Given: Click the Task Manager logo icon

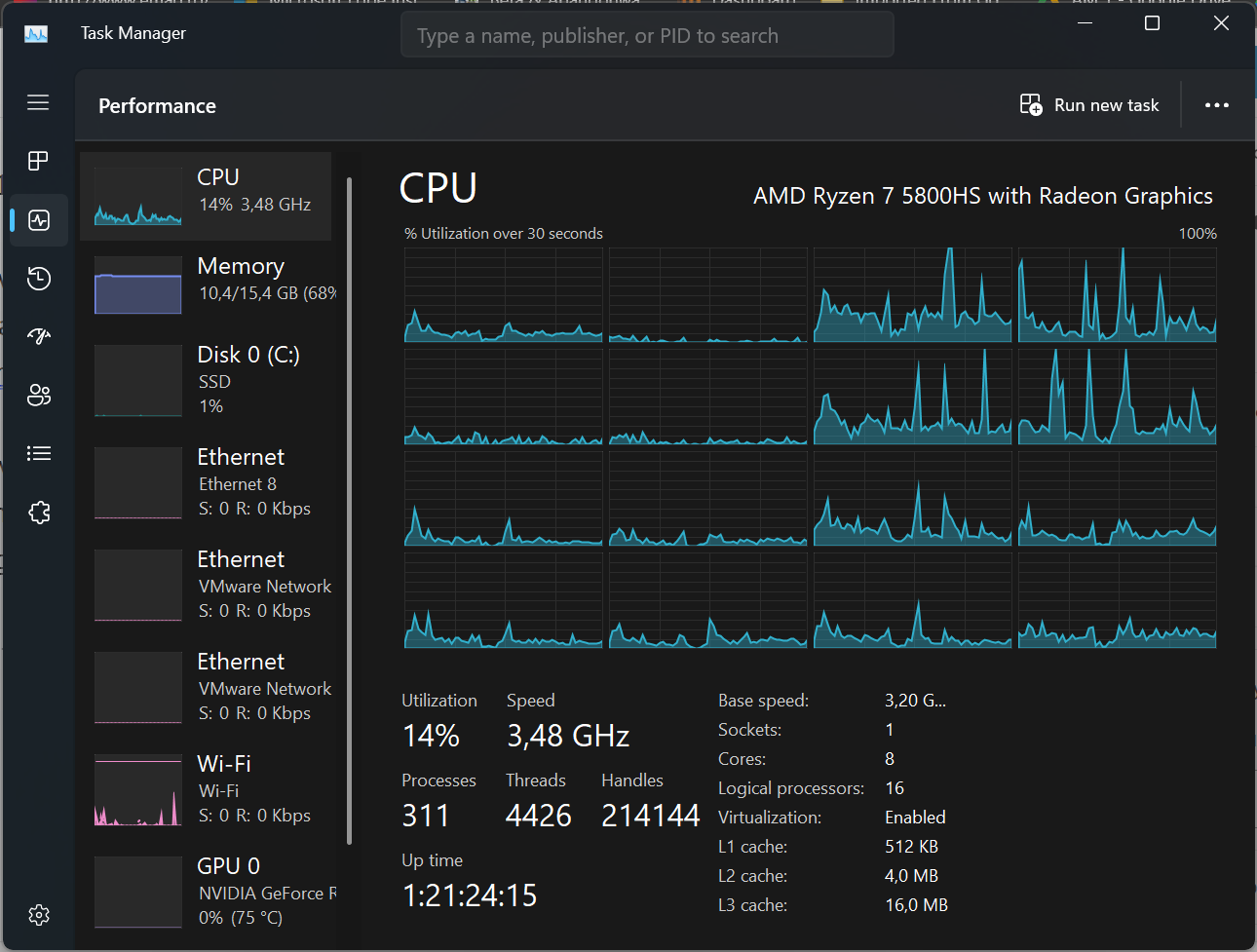Looking at the screenshot, I should (x=36, y=33).
